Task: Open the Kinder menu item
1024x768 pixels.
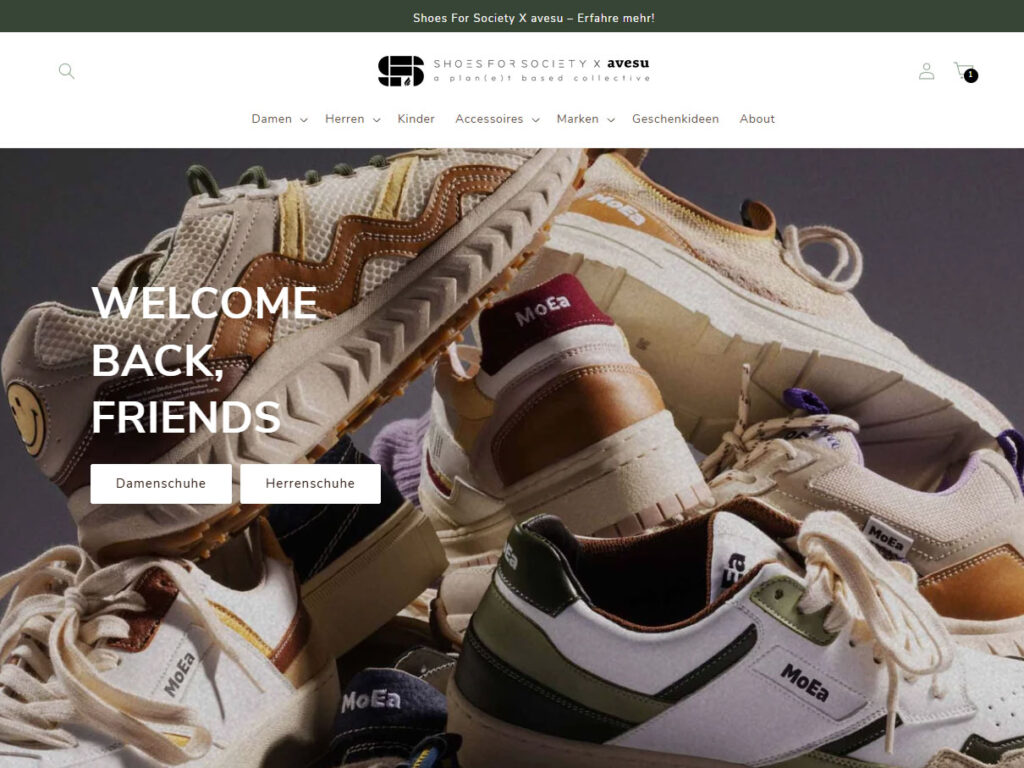Action: click(416, 119)
